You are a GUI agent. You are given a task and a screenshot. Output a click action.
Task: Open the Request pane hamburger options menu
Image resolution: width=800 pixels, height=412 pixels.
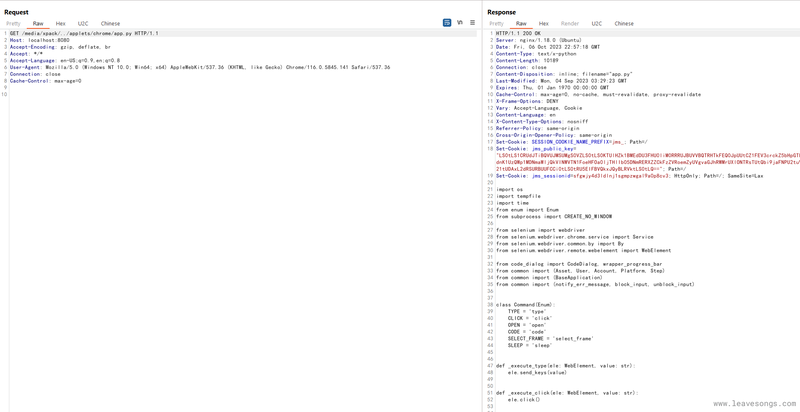(472, 22)
